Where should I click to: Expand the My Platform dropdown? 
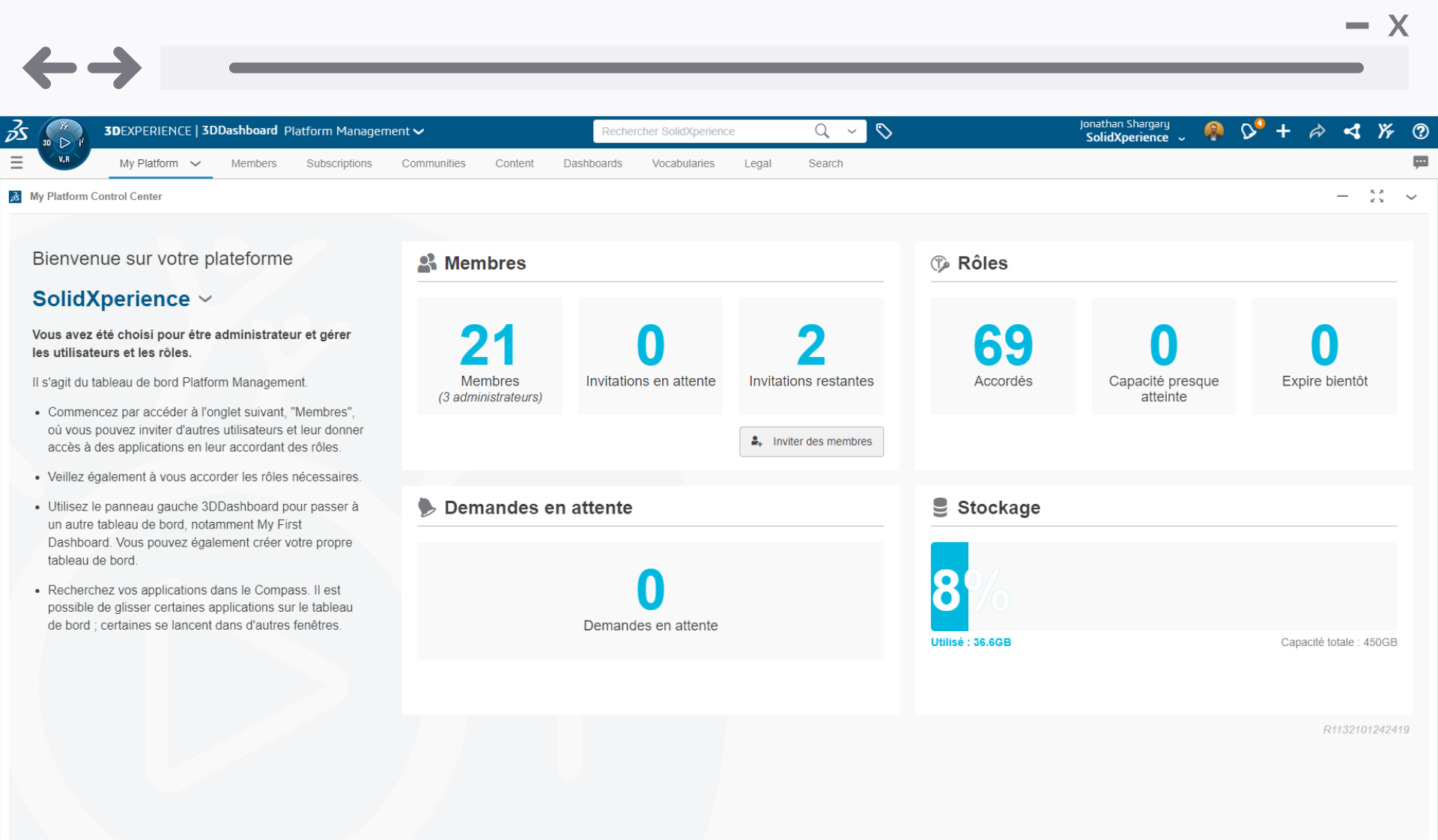(196, 163)
